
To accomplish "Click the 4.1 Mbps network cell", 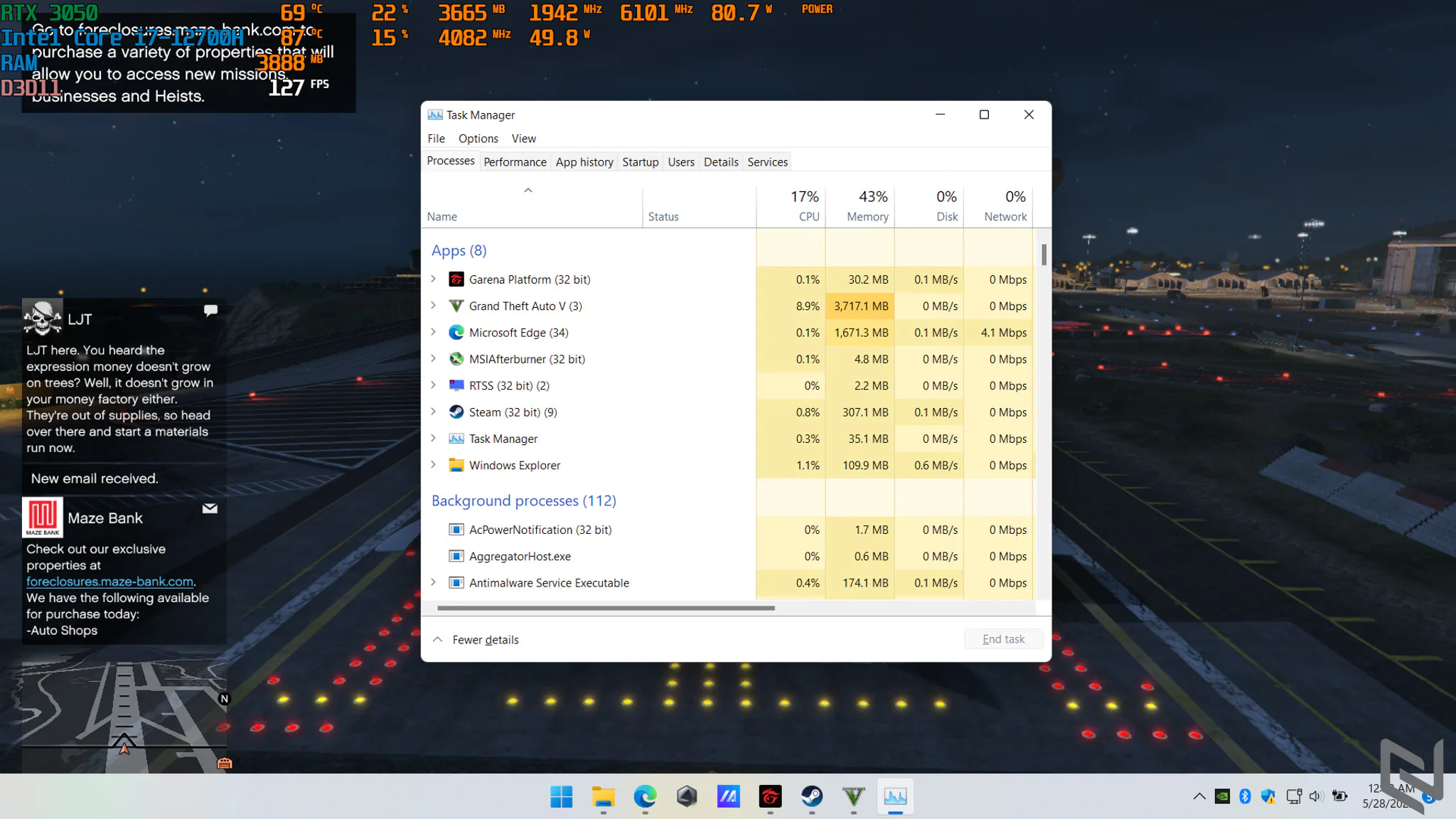I will [998, 333].
